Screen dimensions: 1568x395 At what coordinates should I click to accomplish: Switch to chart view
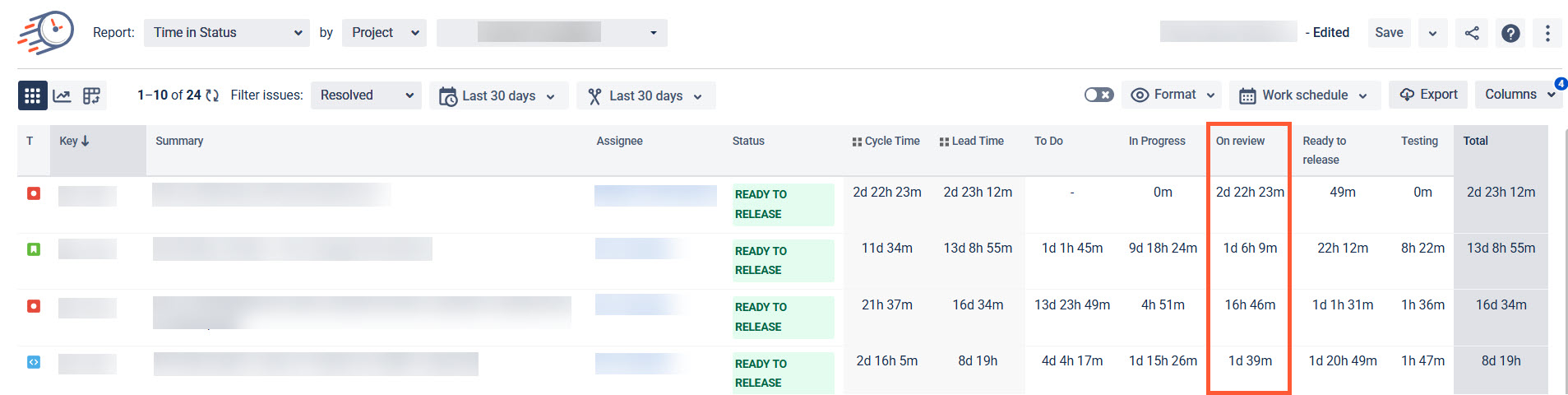(x=62, y=95)
